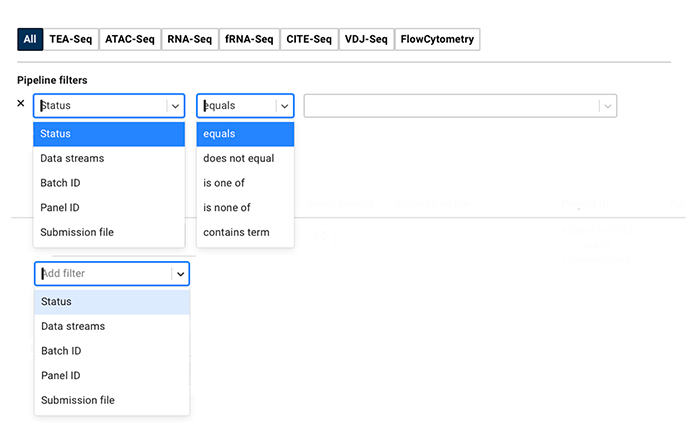The height and width of the screenshot is (432, 686).
Task: Expand the equals operator dropdown arrow
Action: 284,106
